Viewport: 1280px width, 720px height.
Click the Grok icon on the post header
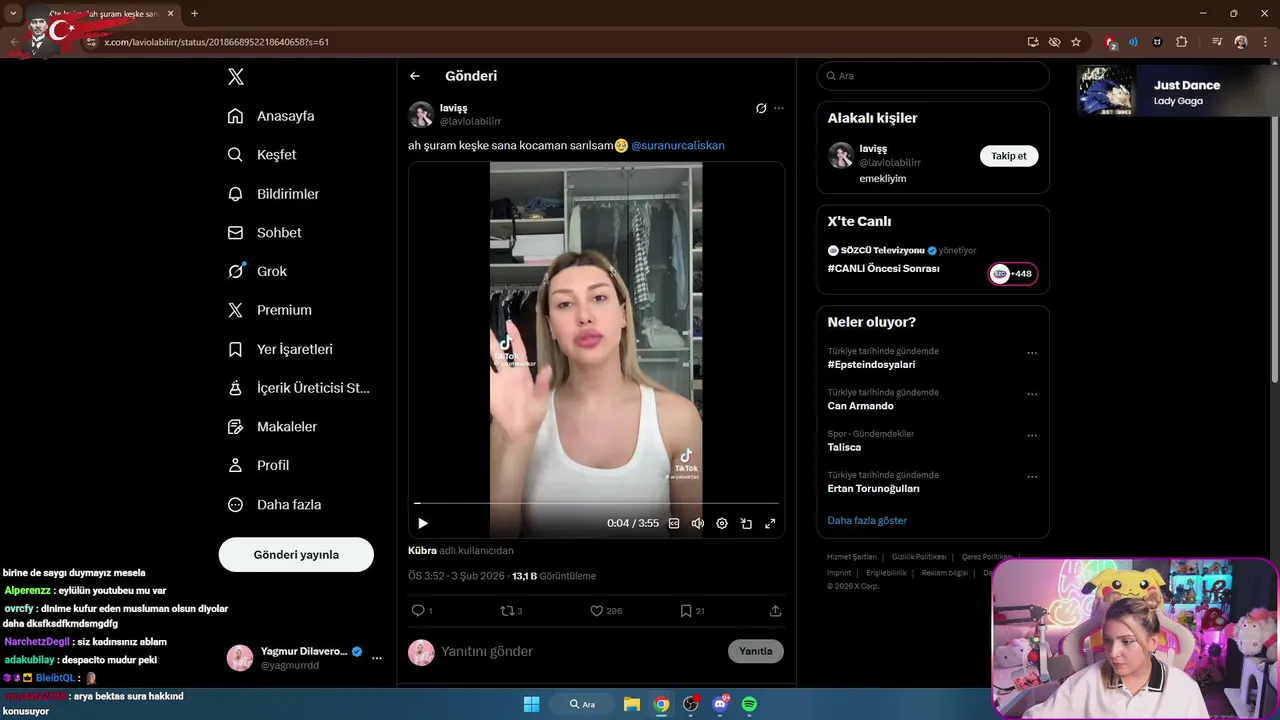(x=761, y=108)
